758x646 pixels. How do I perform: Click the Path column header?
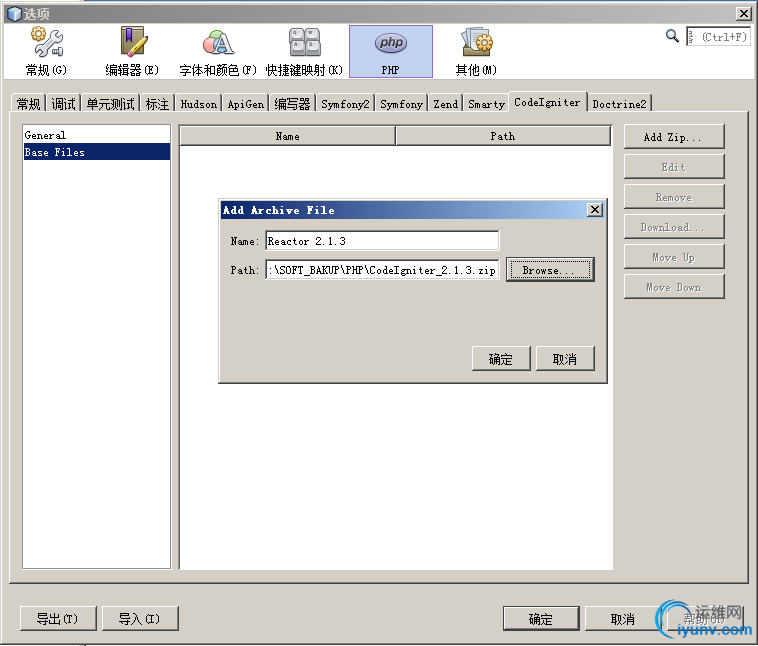click(x=503, y=136)
